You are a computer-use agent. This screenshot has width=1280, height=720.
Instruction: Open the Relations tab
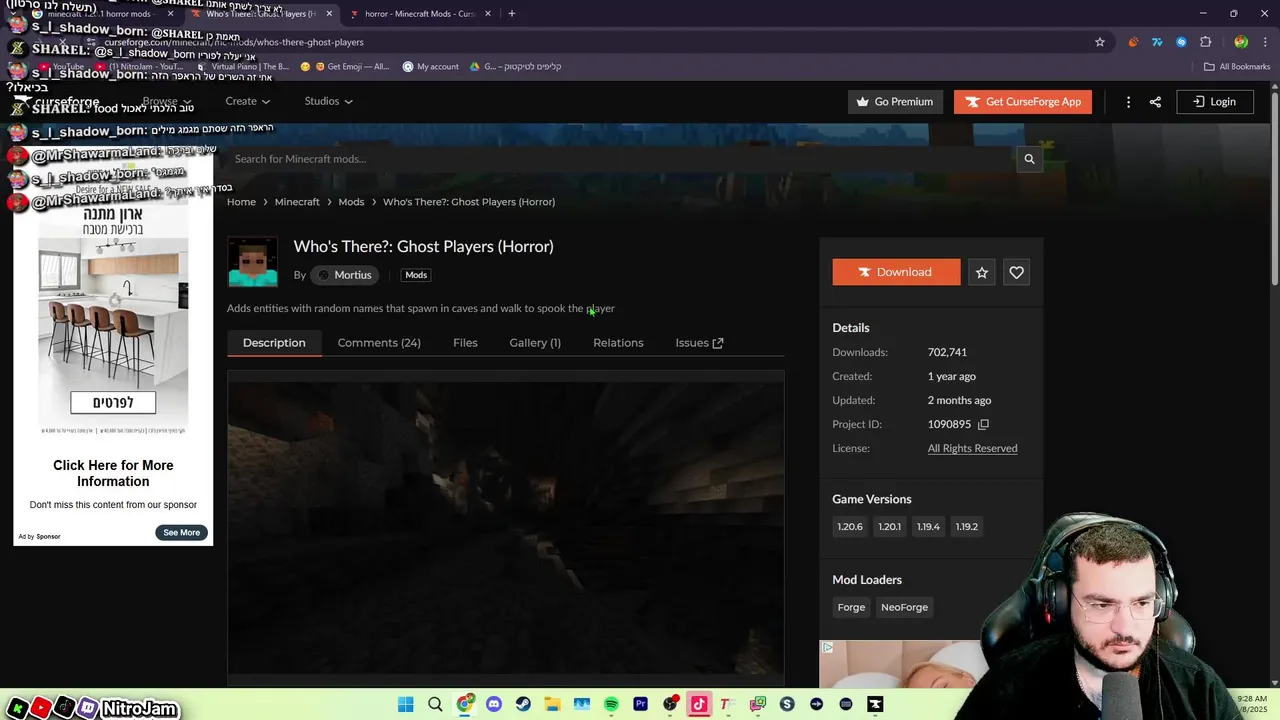[618, 342]
